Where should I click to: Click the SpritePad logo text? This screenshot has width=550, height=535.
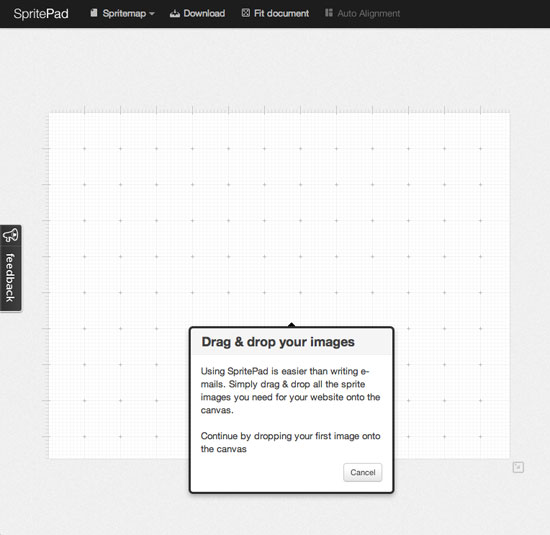click(x=41, y=14)
